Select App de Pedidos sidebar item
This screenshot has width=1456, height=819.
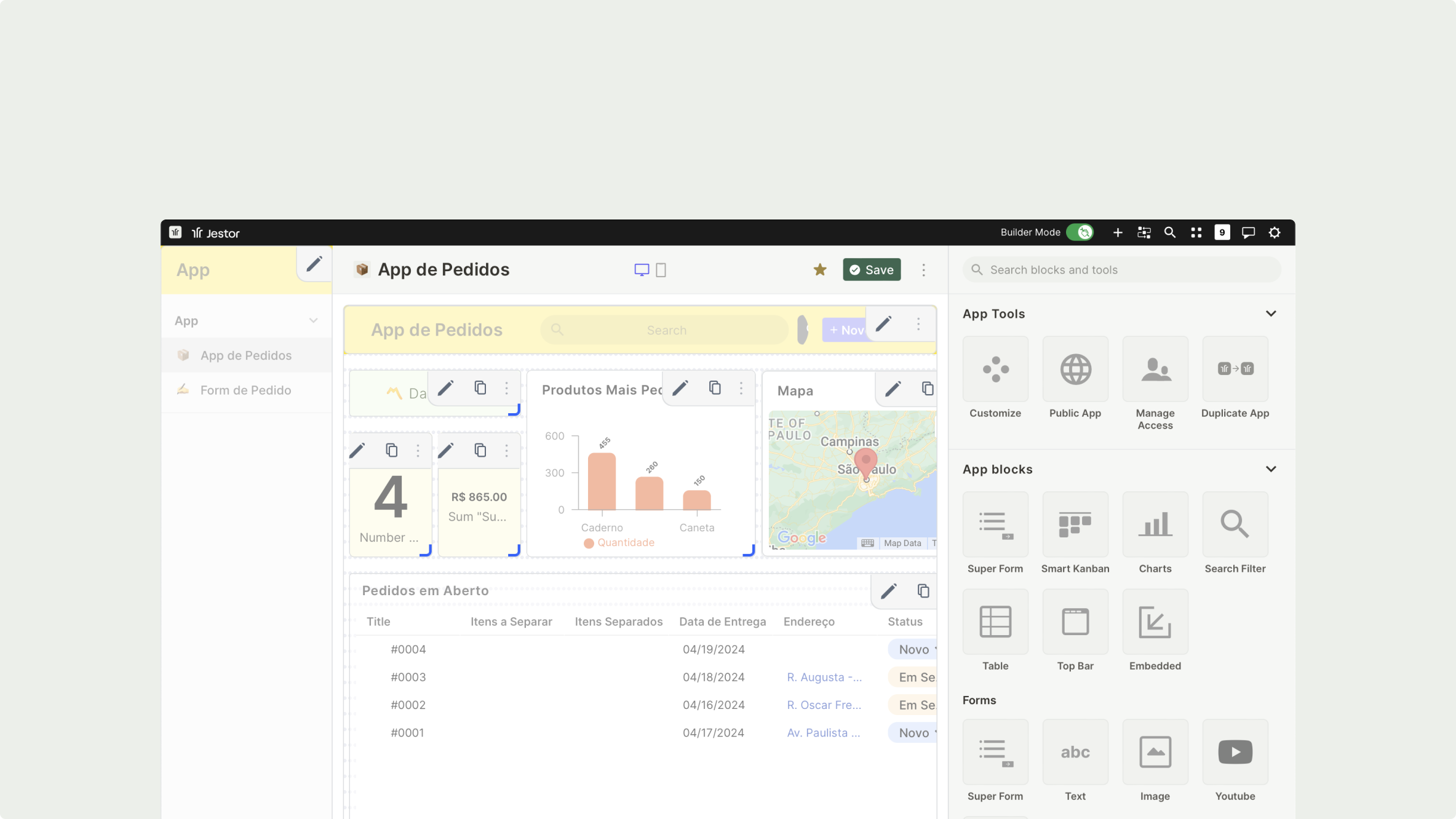[245, 355]
